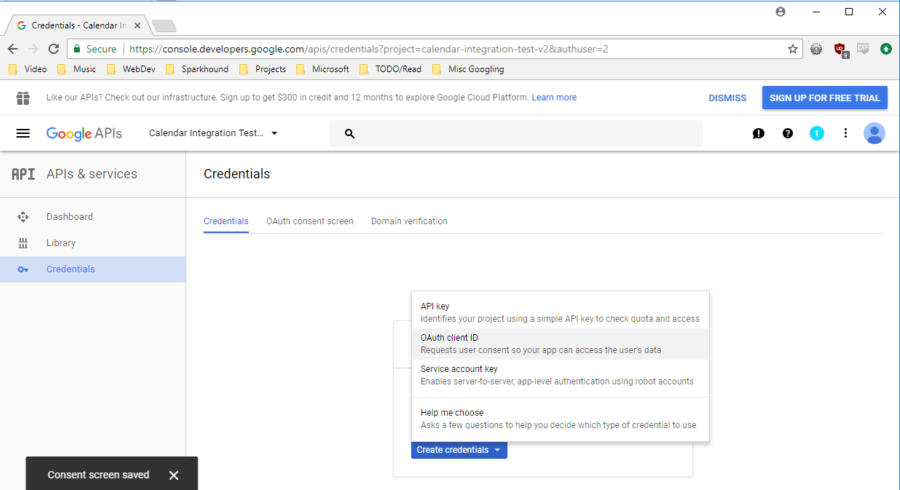Open the Microsoft bookmarks folder

tap(323, 69)
